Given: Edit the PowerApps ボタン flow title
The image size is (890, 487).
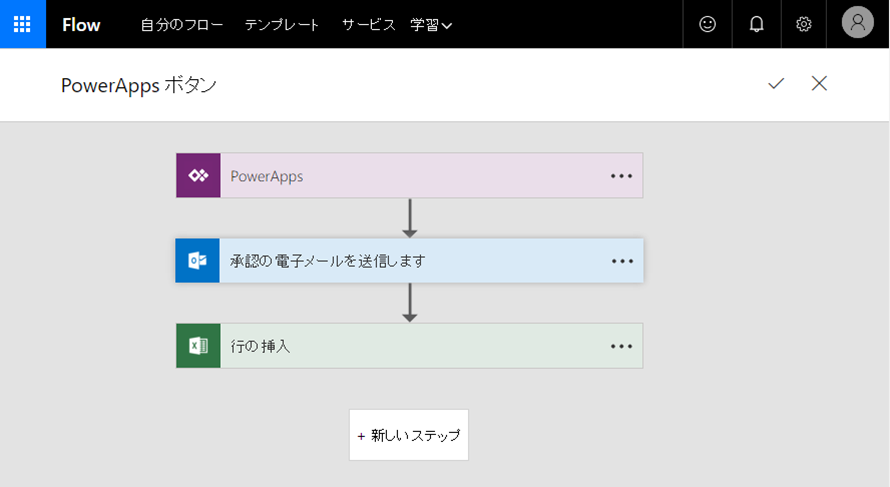Looking at the screenshot, I should click(x=139, y=85).
